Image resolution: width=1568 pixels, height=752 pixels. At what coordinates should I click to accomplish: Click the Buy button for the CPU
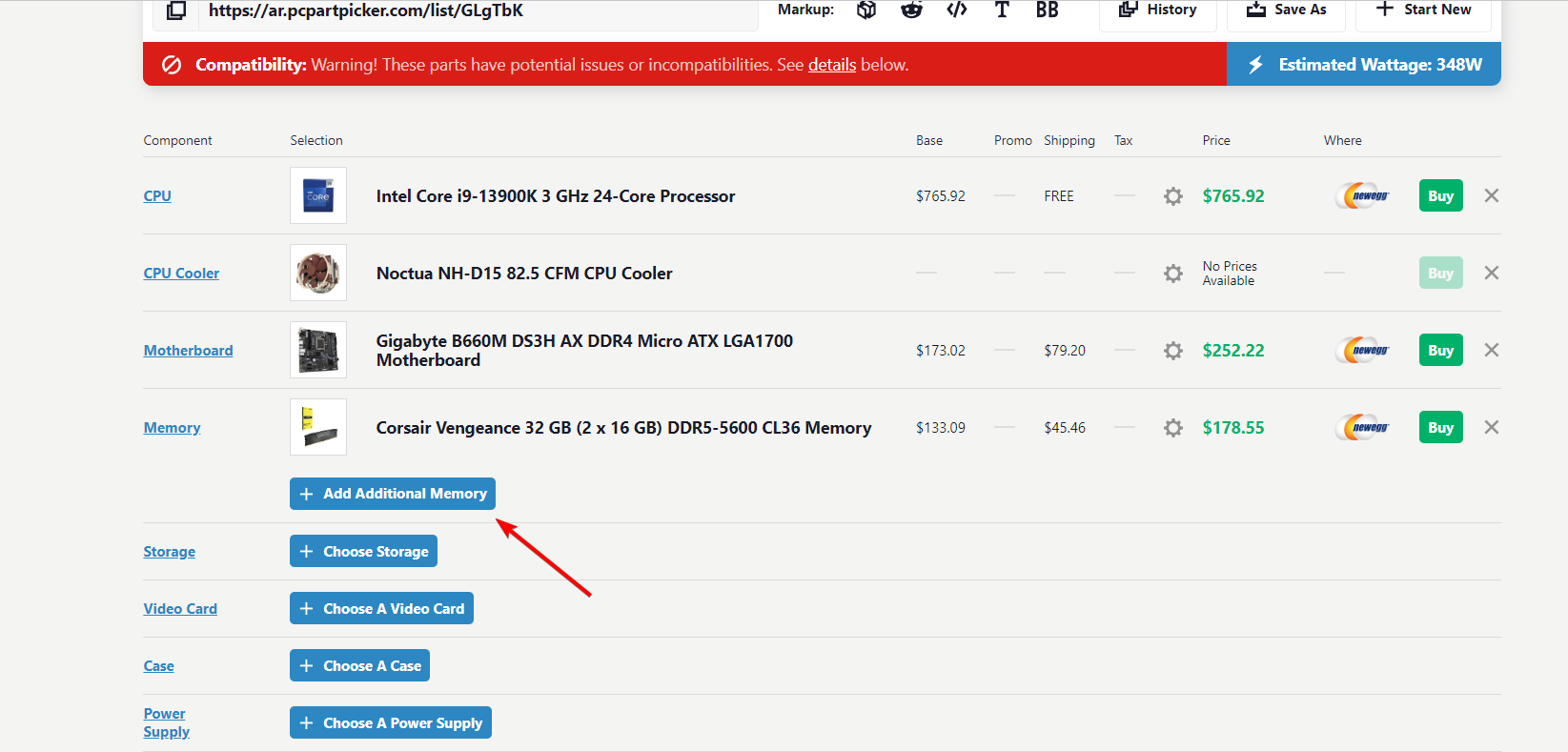point(1441,195)
